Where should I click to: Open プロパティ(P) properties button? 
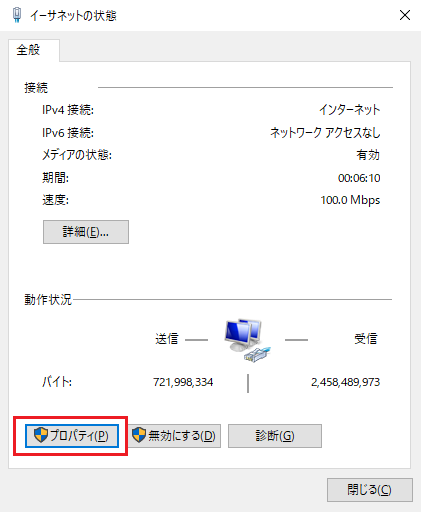click(x=72, y=436)
